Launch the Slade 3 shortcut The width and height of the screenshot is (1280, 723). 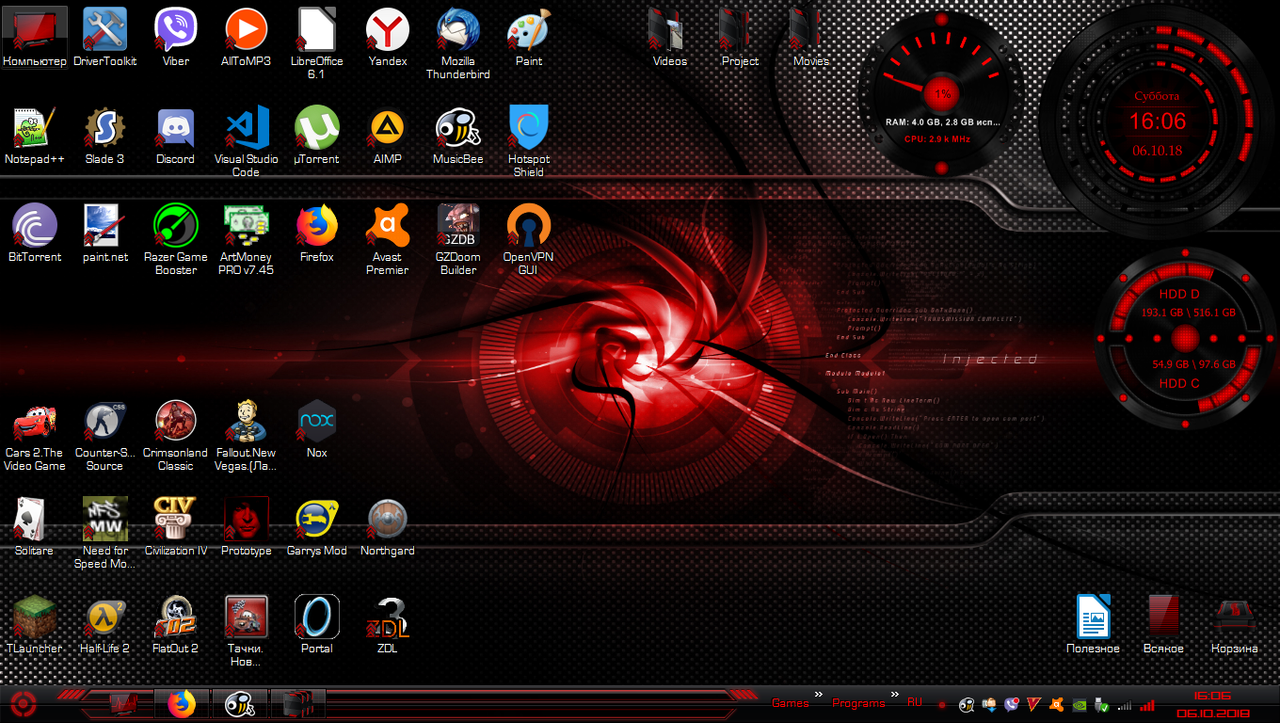[105, 136]
